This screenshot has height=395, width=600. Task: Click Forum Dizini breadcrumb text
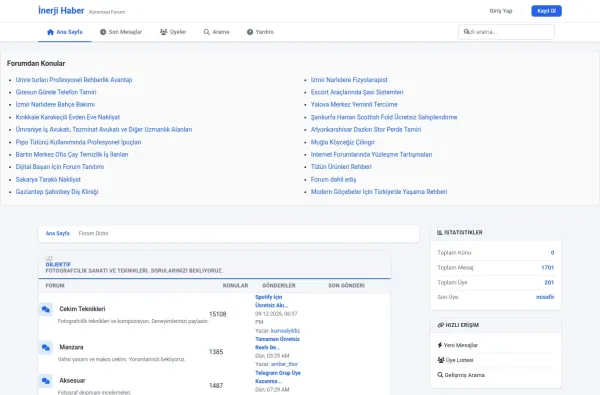pos(93,233)
